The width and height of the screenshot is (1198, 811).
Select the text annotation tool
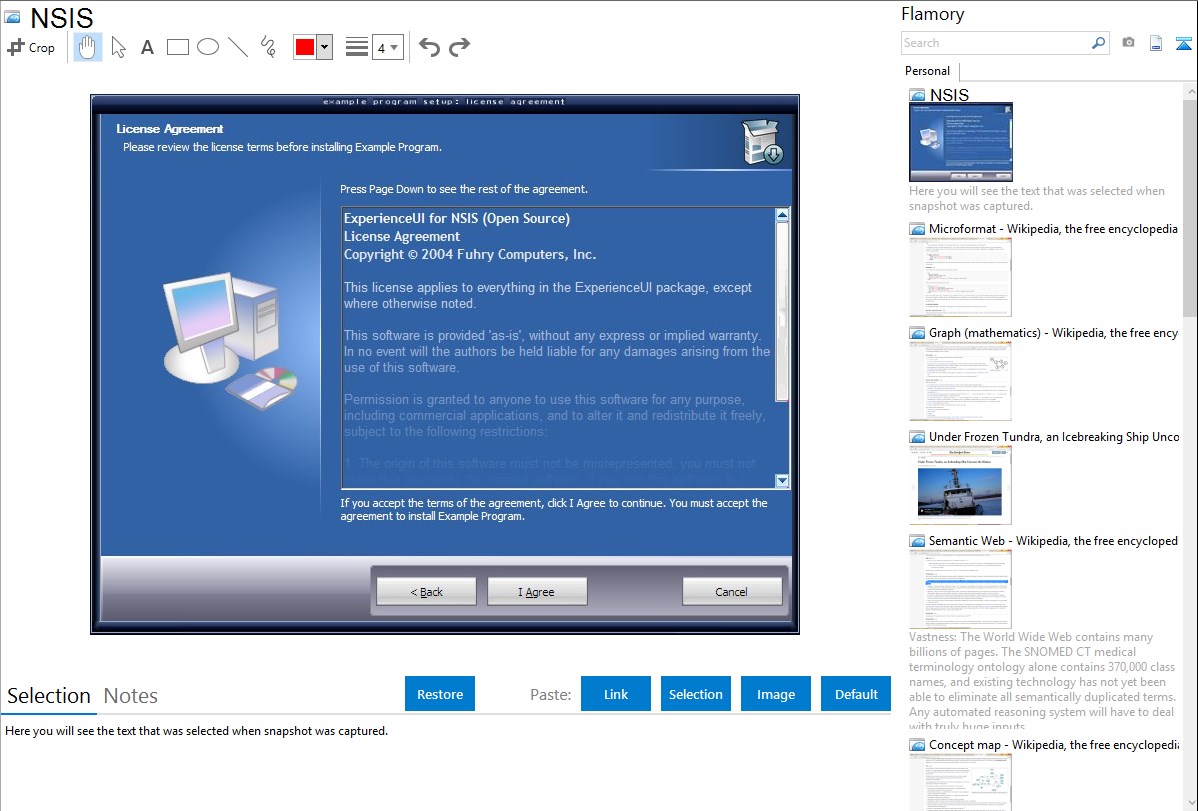pos(147,47)
